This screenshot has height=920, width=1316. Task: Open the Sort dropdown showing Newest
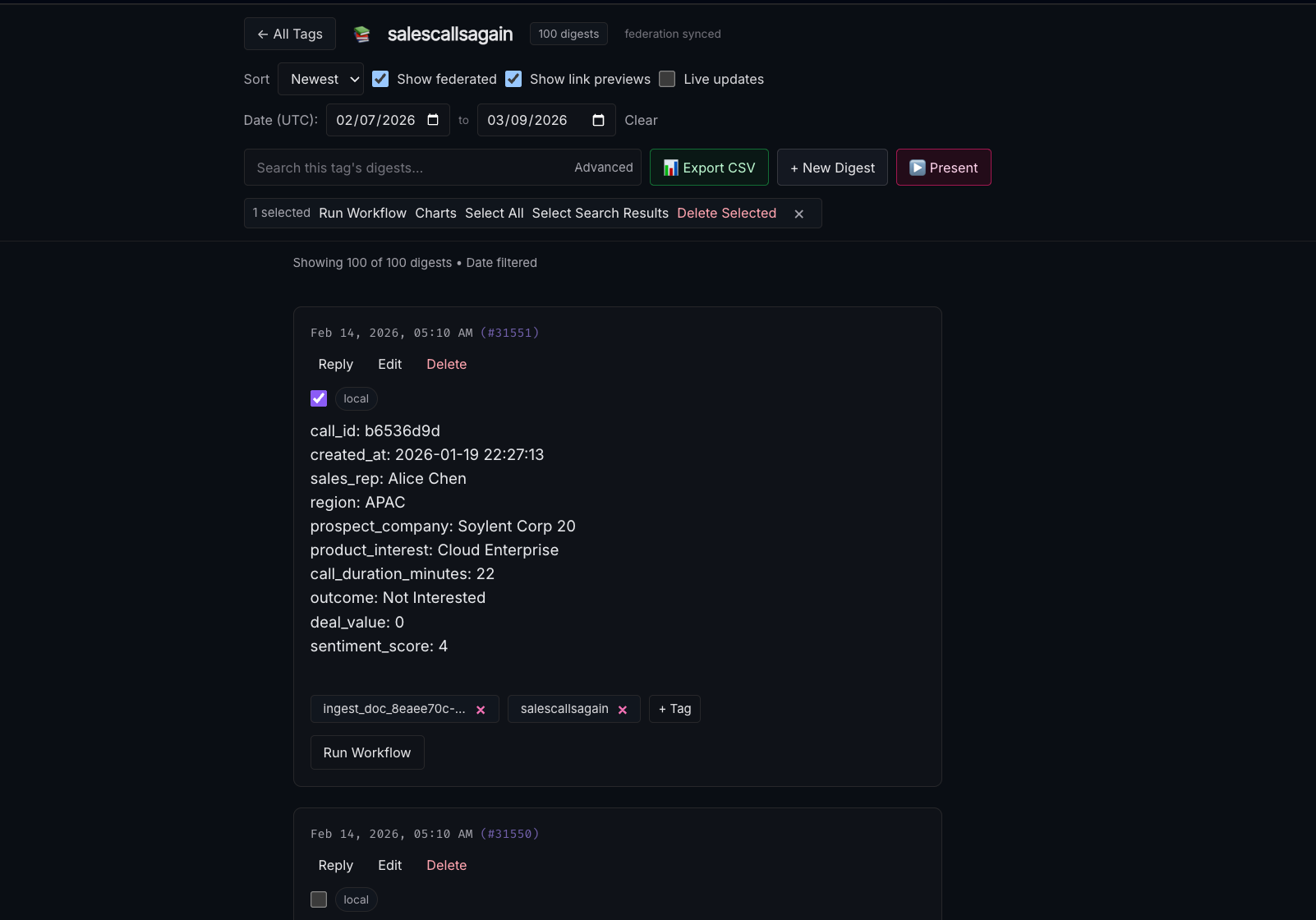click(x=321, y=79)
